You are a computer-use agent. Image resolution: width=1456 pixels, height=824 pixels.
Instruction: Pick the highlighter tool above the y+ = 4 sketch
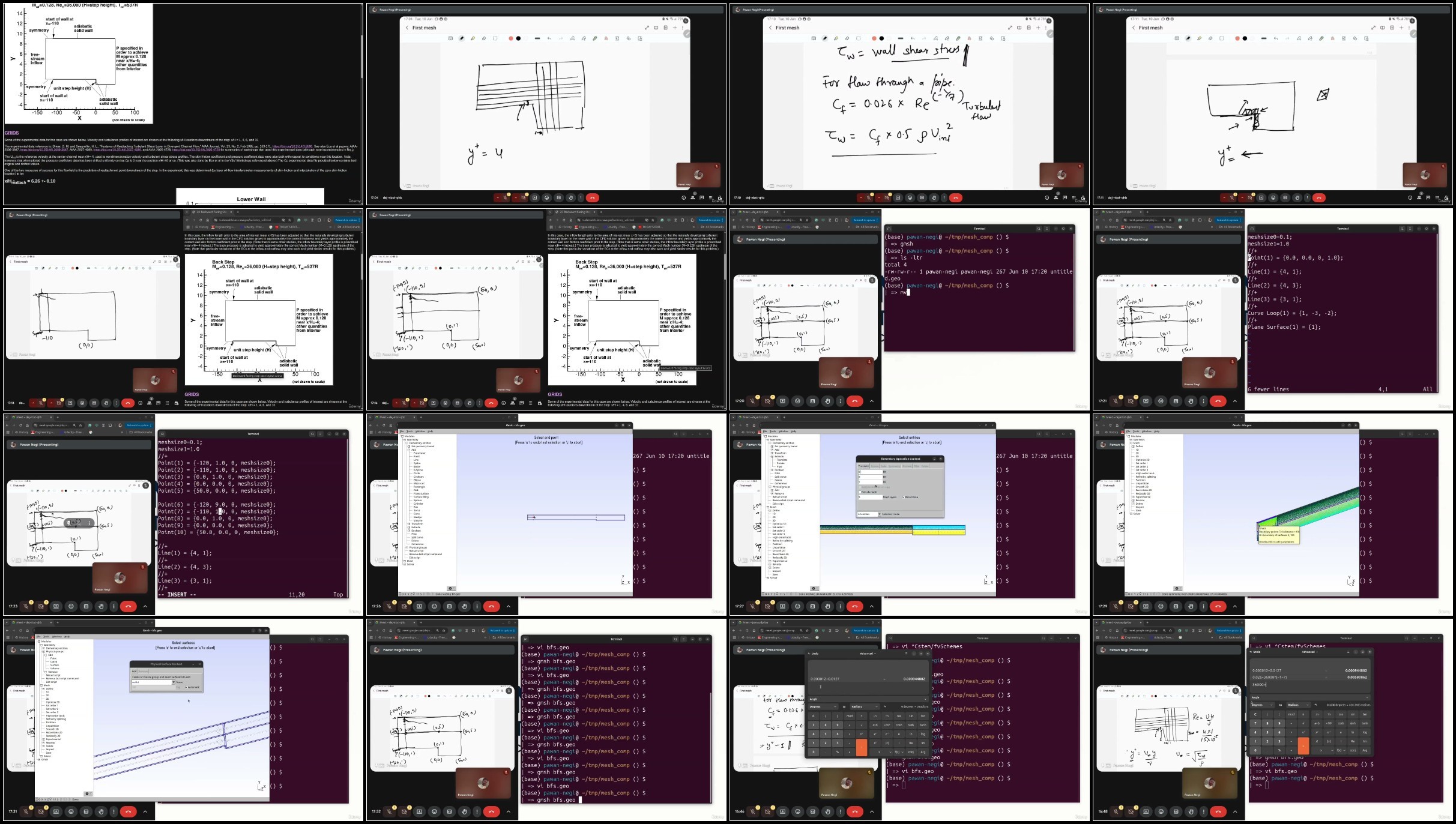pyautogui.click(x=473, y=38)
